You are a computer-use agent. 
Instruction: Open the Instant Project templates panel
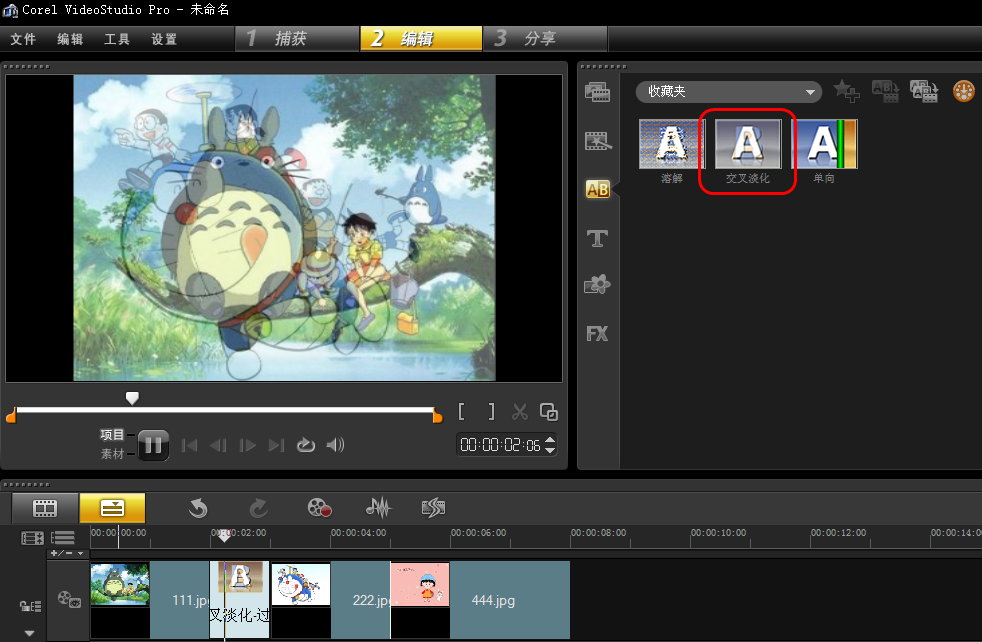coord(597,141)
